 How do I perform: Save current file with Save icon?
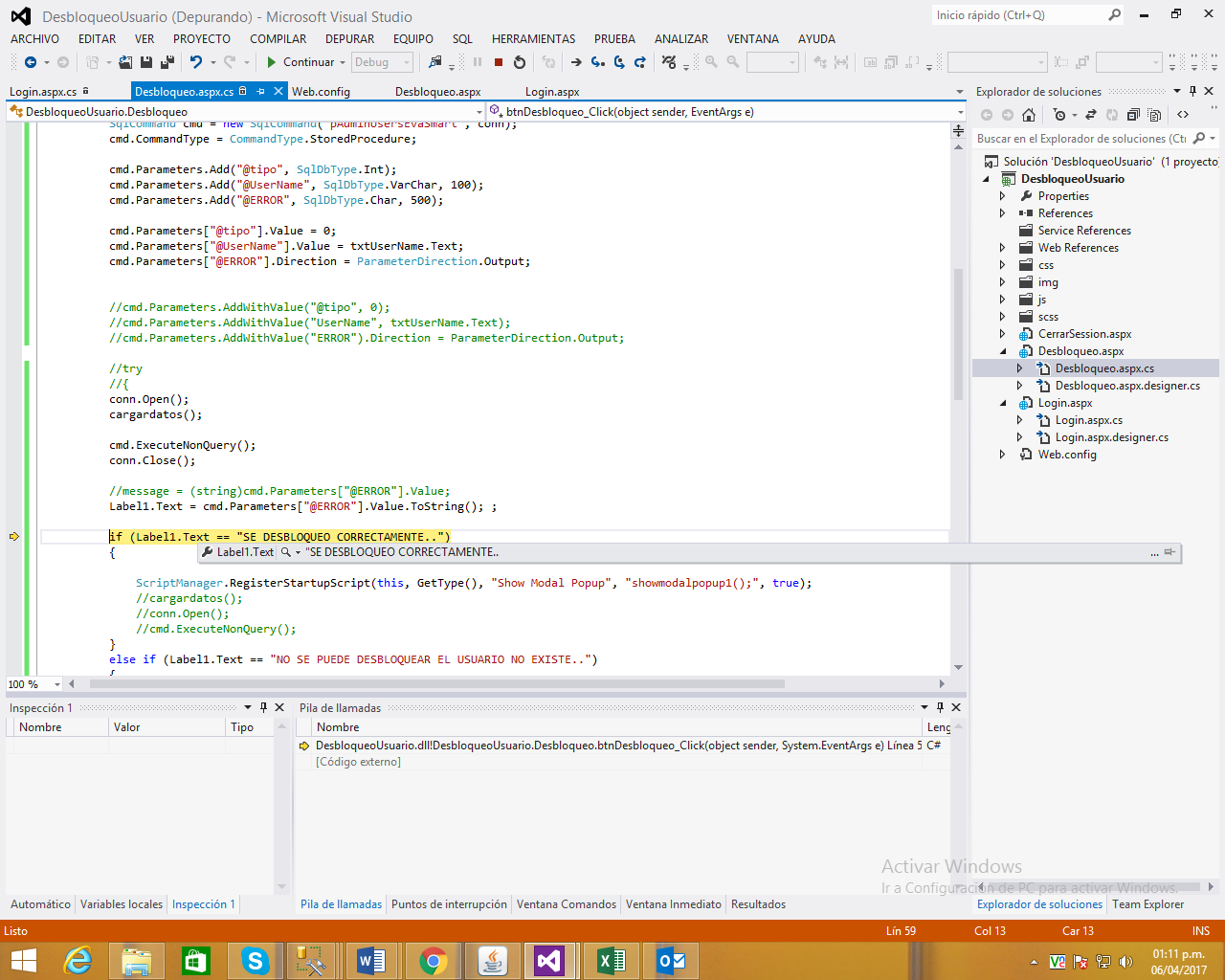tap(146, 62)
